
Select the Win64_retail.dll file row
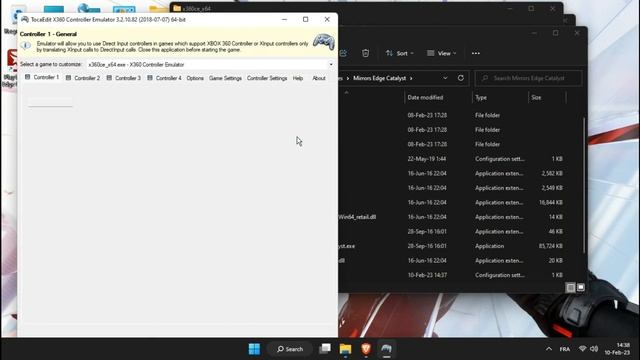[452, 217]
